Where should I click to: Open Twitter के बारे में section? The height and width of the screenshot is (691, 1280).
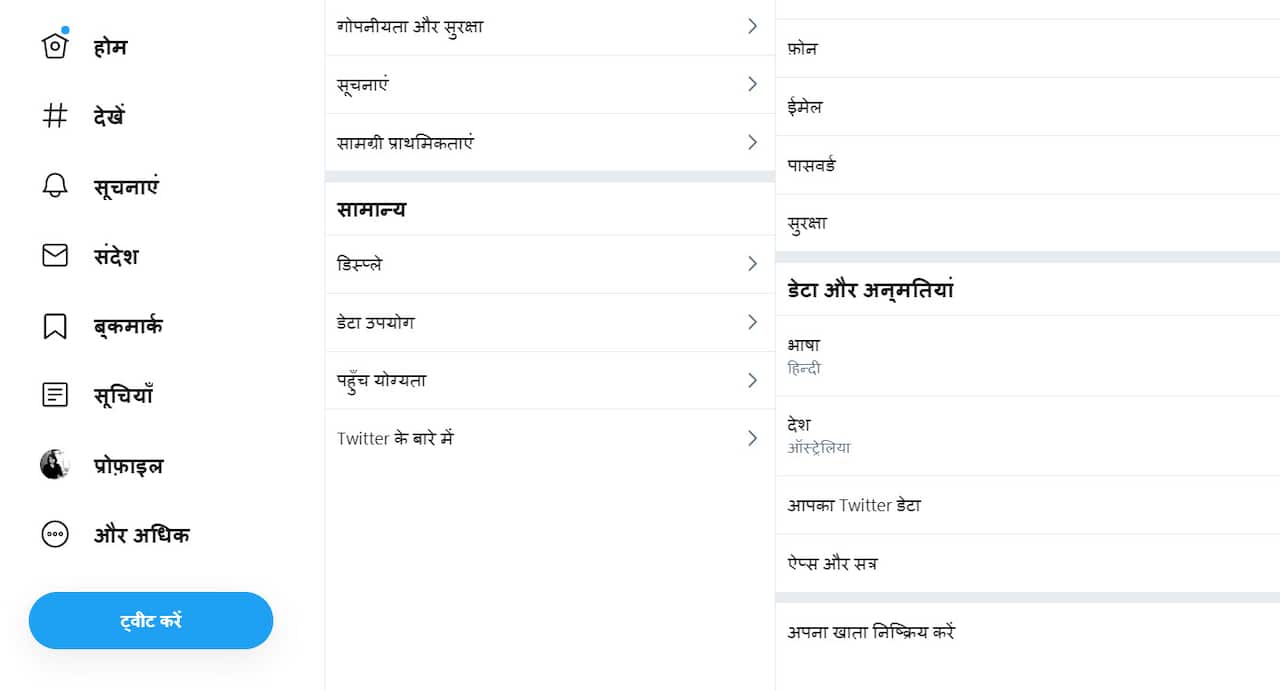tap(550, 438)
